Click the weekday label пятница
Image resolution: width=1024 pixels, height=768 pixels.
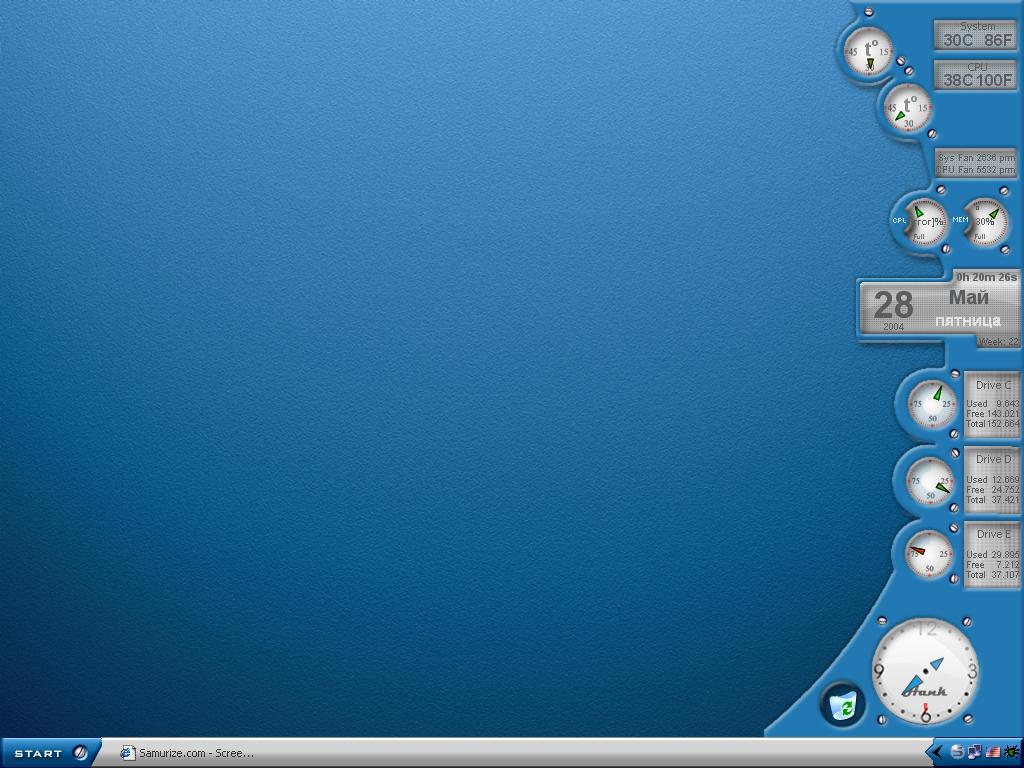coord(968,321)
